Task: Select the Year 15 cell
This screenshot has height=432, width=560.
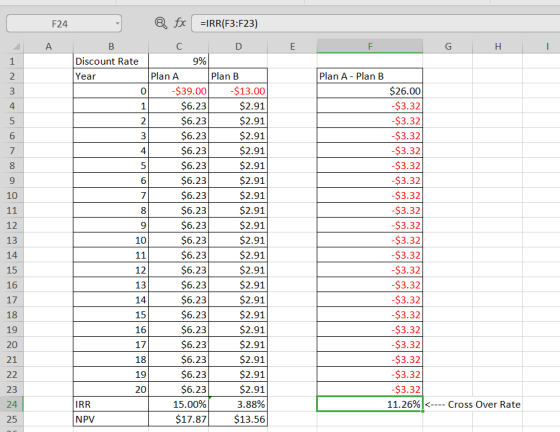Action: (111, 315)
